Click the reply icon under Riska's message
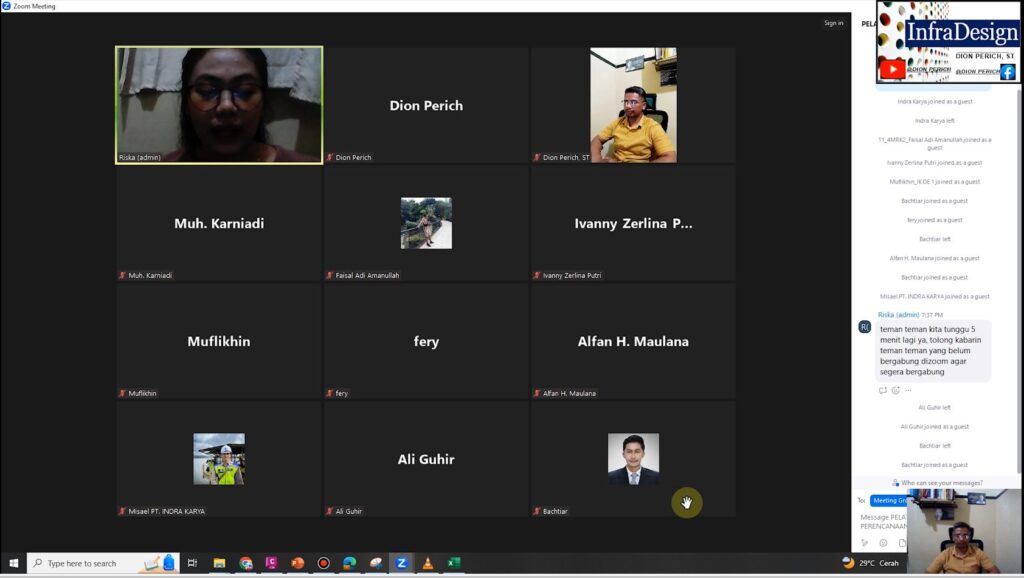The image size is (1024, 578). (x=883, y=390)
